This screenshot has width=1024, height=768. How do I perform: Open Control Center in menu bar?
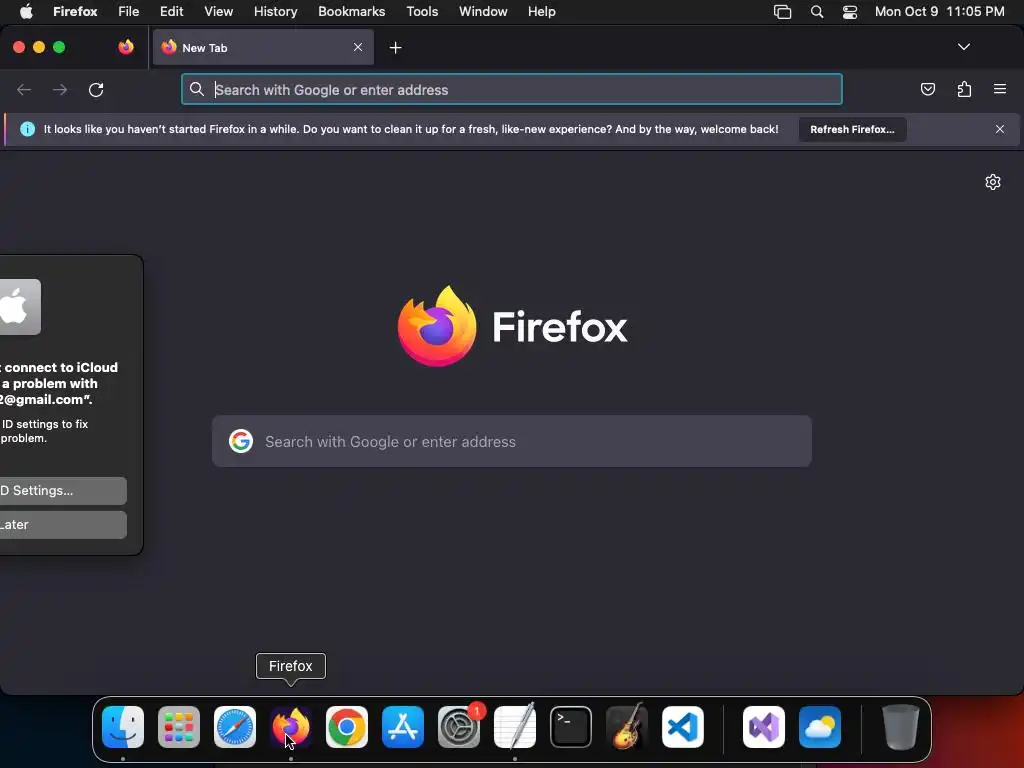850,12
